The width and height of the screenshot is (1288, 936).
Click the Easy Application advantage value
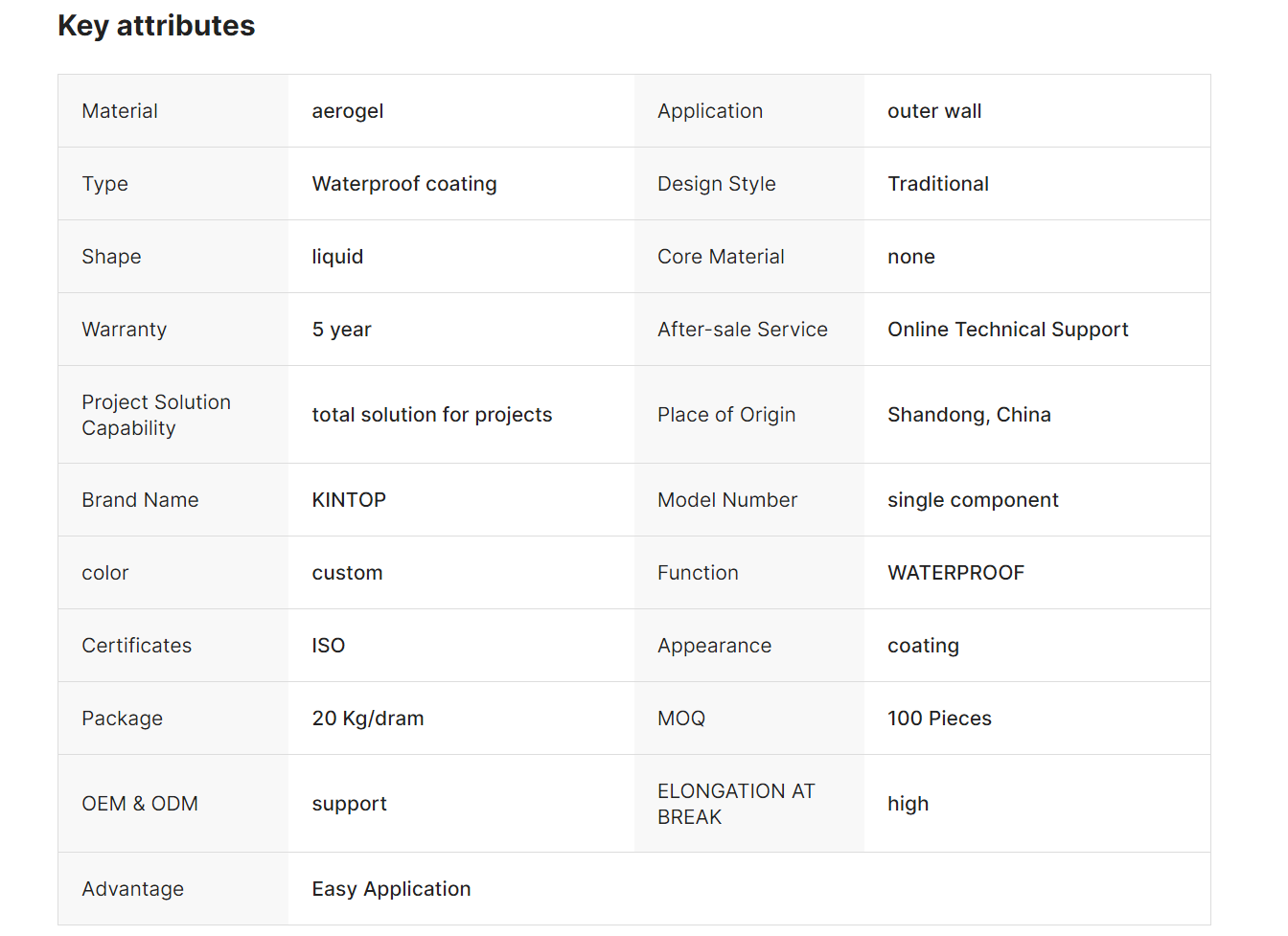pos(391,889)
